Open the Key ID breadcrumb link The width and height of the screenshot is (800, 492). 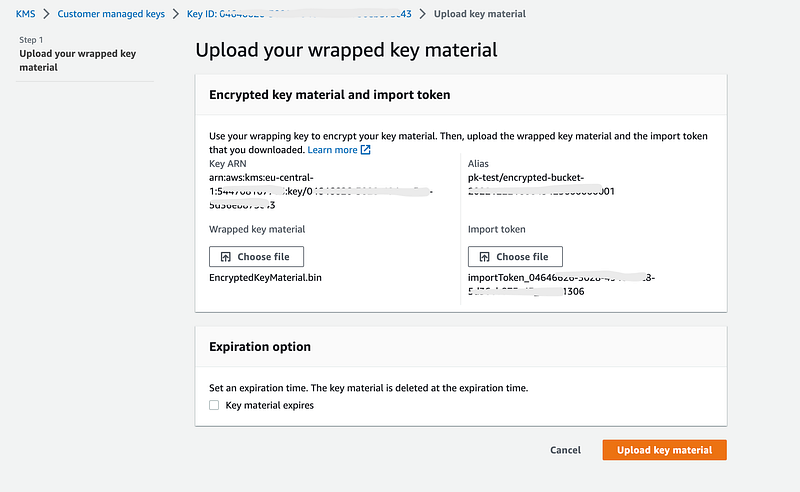click(x=299, y=14)
